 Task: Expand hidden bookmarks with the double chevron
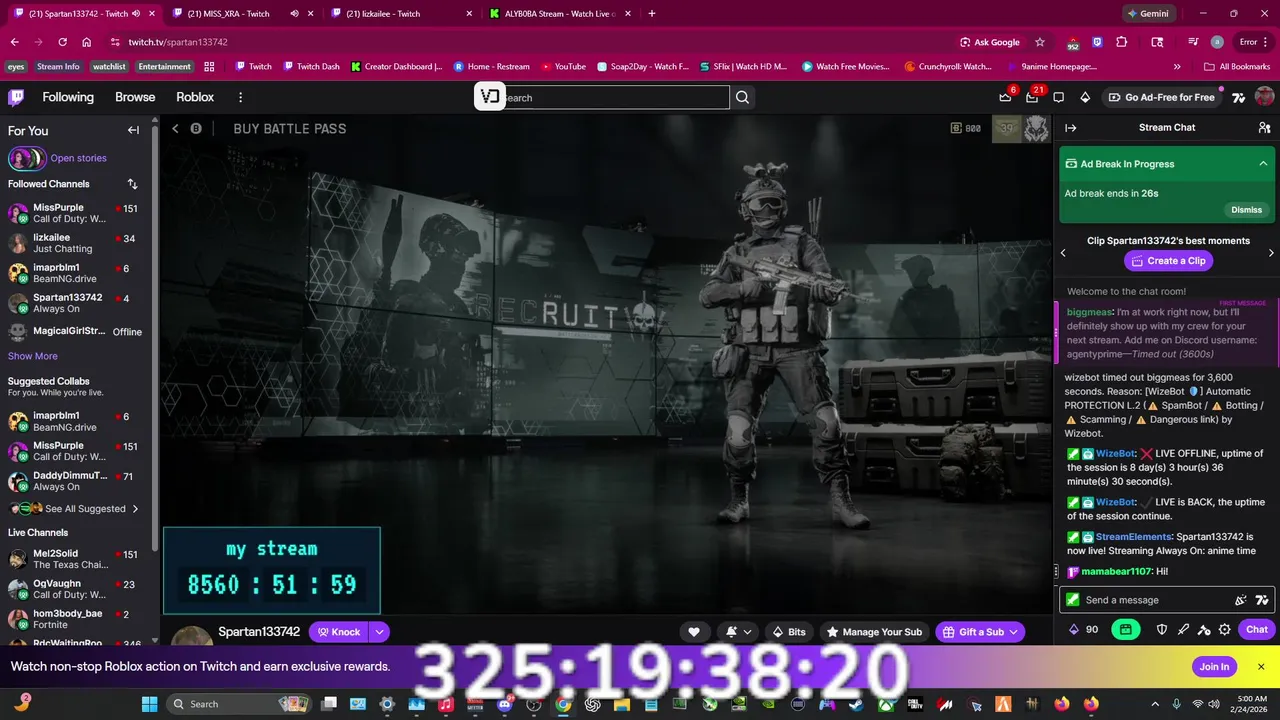[x=1177, y=66]
